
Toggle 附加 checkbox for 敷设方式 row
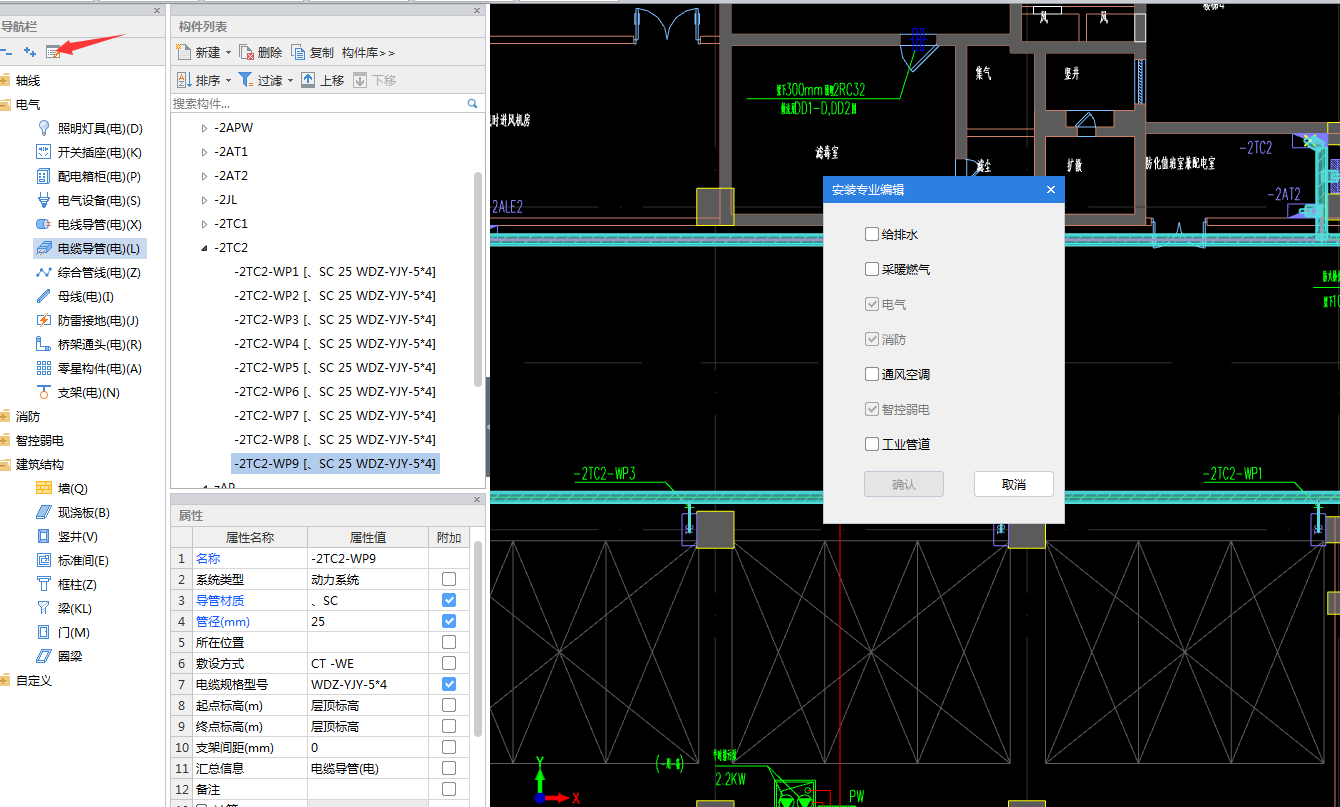click(449, 663)
